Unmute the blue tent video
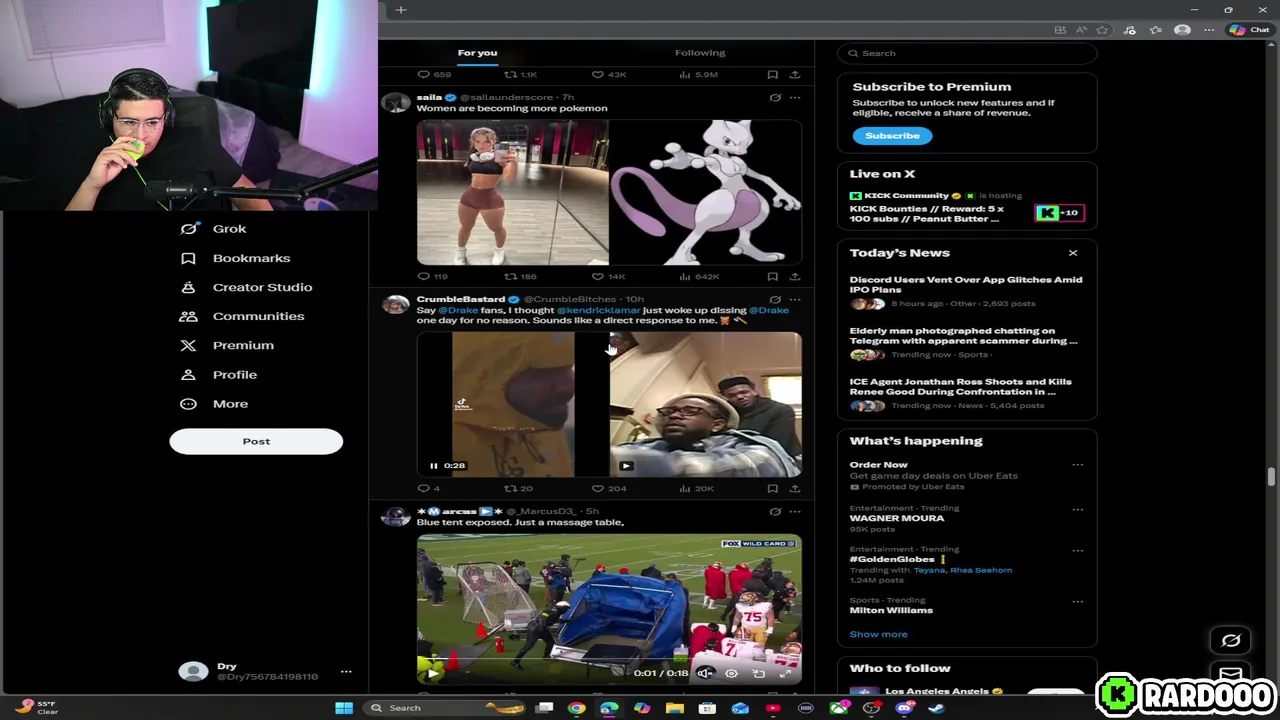This screenshot has width=1280, height=720. click(x=704, y=673)
